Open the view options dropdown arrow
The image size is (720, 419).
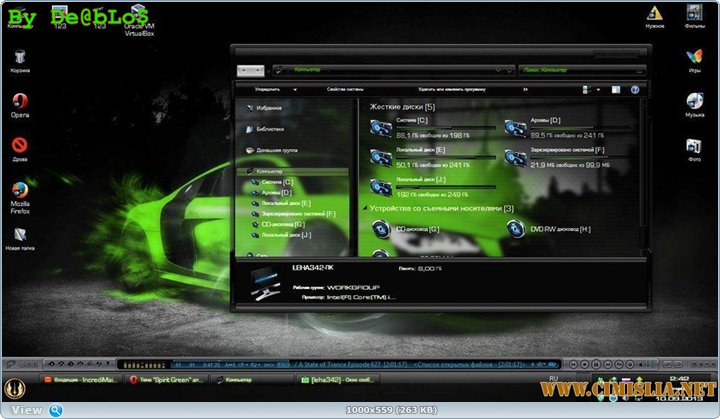(598, 90)
